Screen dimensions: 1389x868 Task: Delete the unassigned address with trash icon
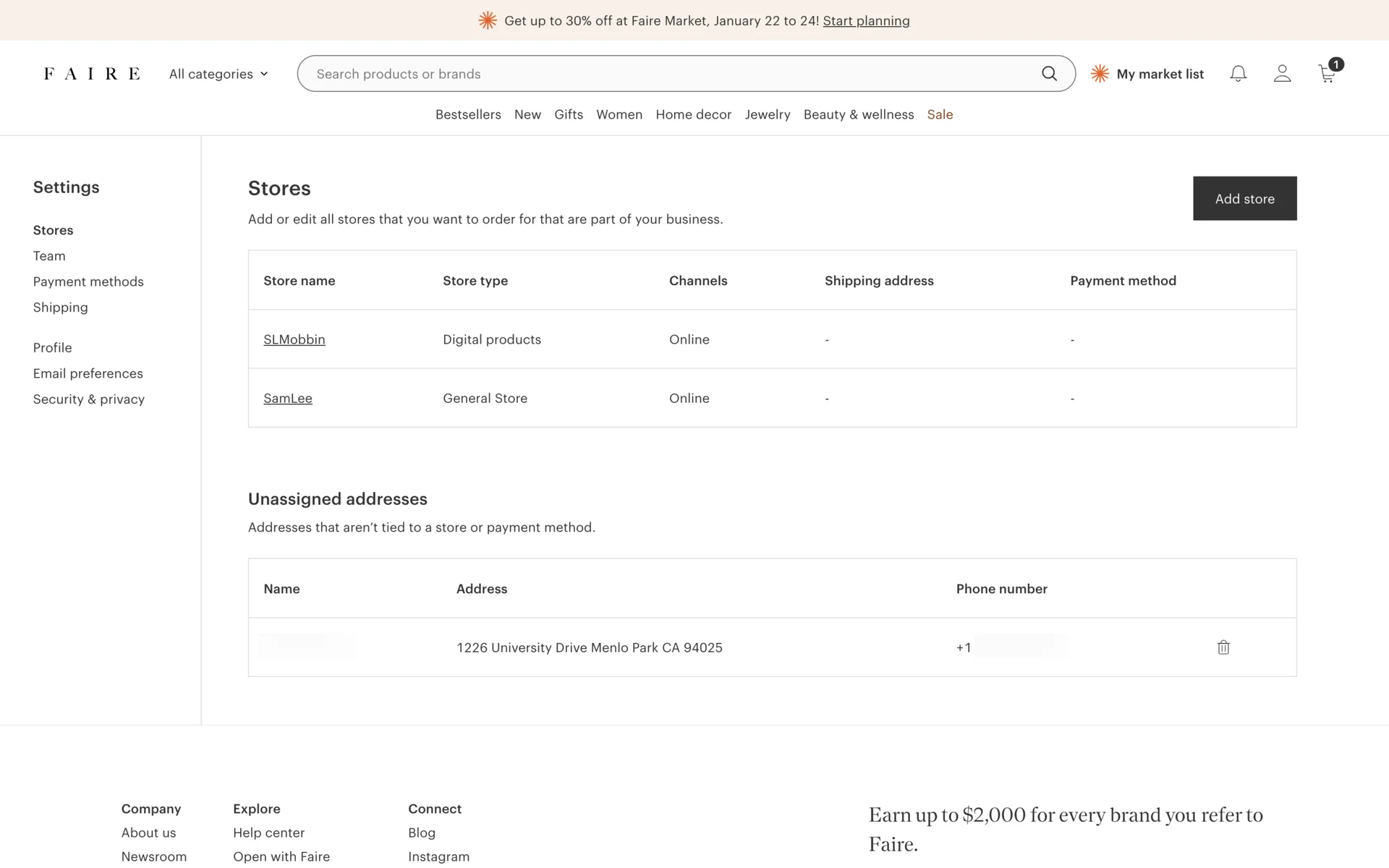point(1223,647)
